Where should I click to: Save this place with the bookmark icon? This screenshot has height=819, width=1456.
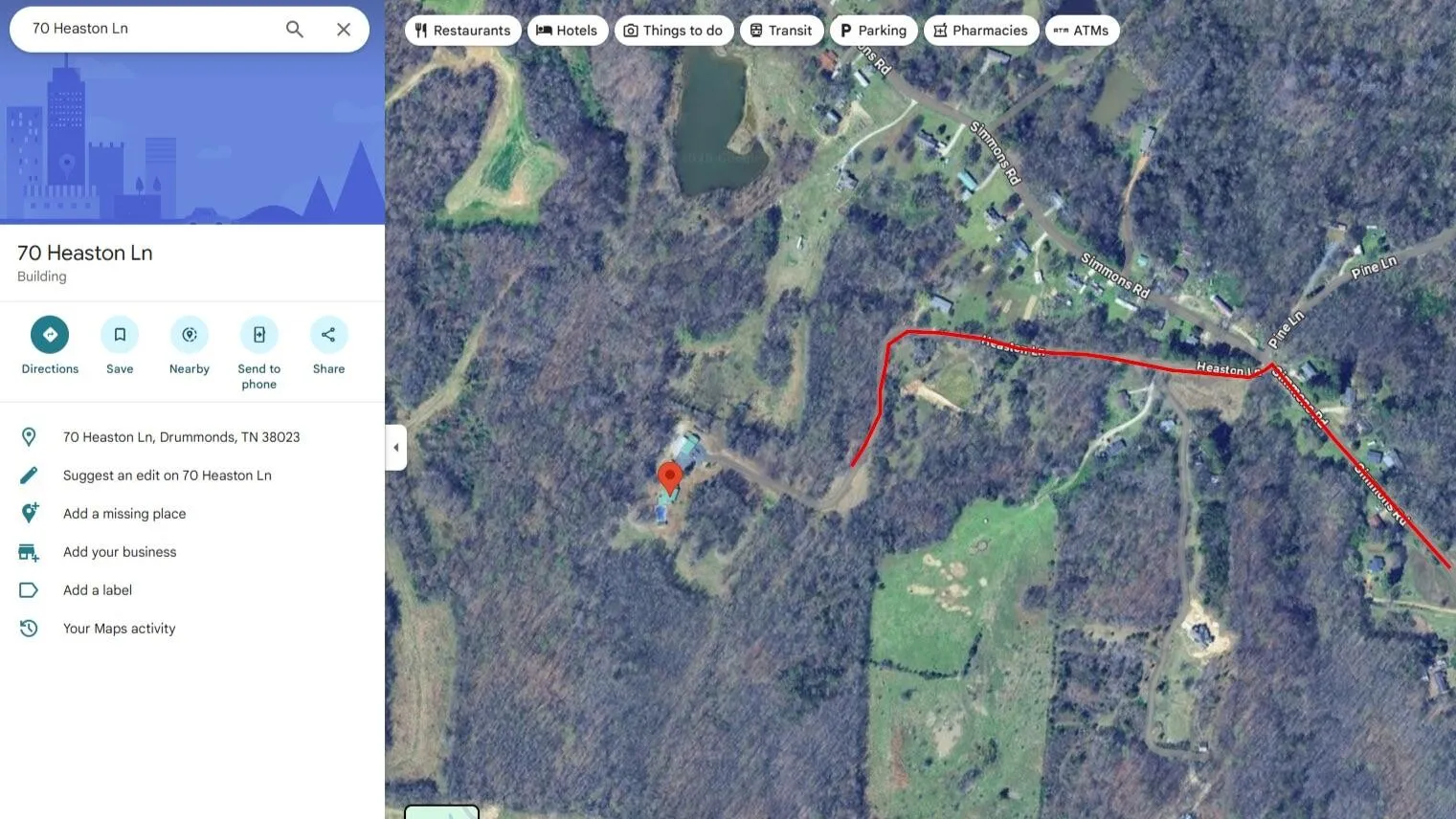click(x=120, y=335)
